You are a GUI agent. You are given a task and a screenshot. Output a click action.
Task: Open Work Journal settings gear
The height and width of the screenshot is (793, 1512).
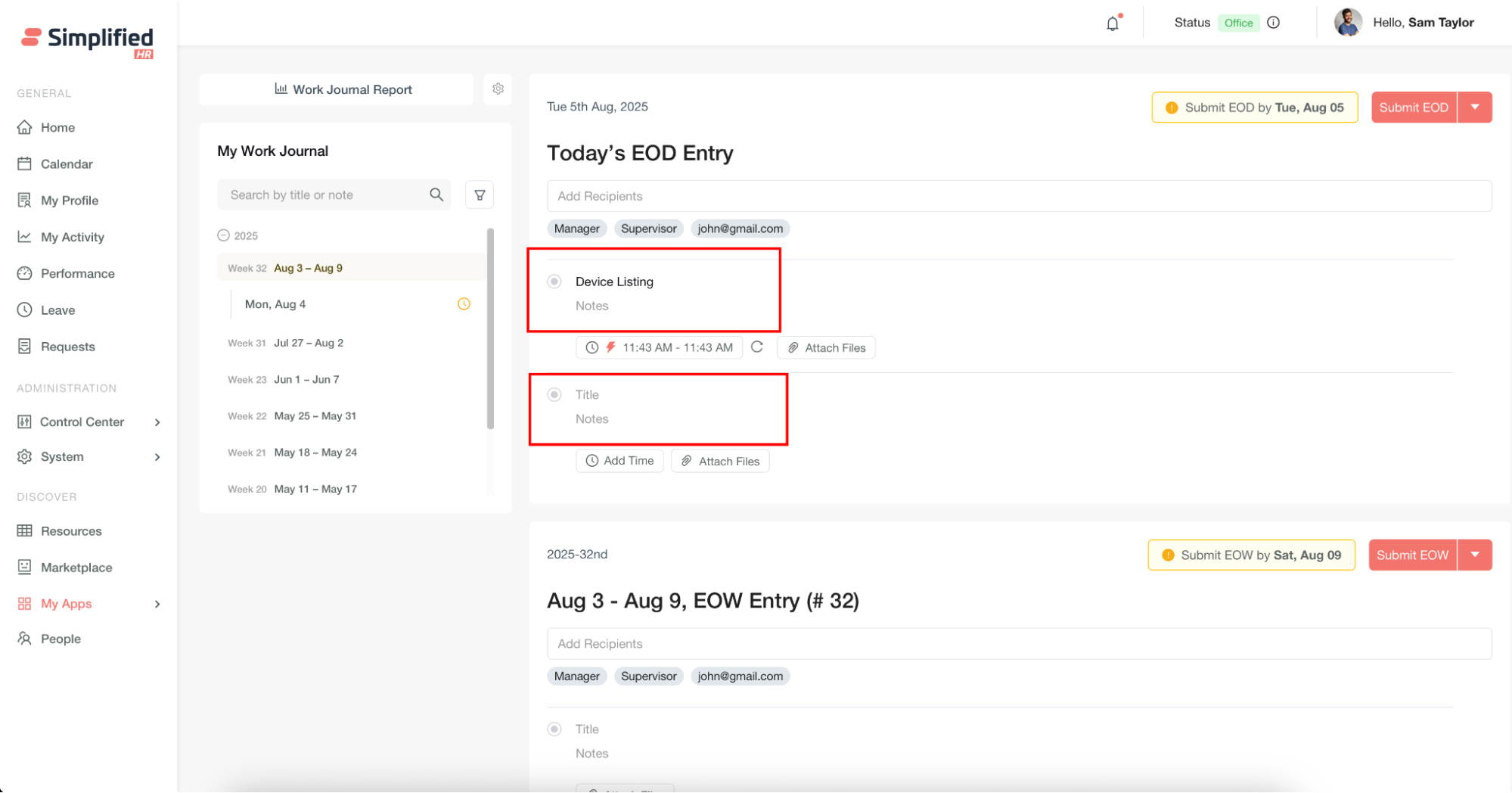click(x=498, y=89)
